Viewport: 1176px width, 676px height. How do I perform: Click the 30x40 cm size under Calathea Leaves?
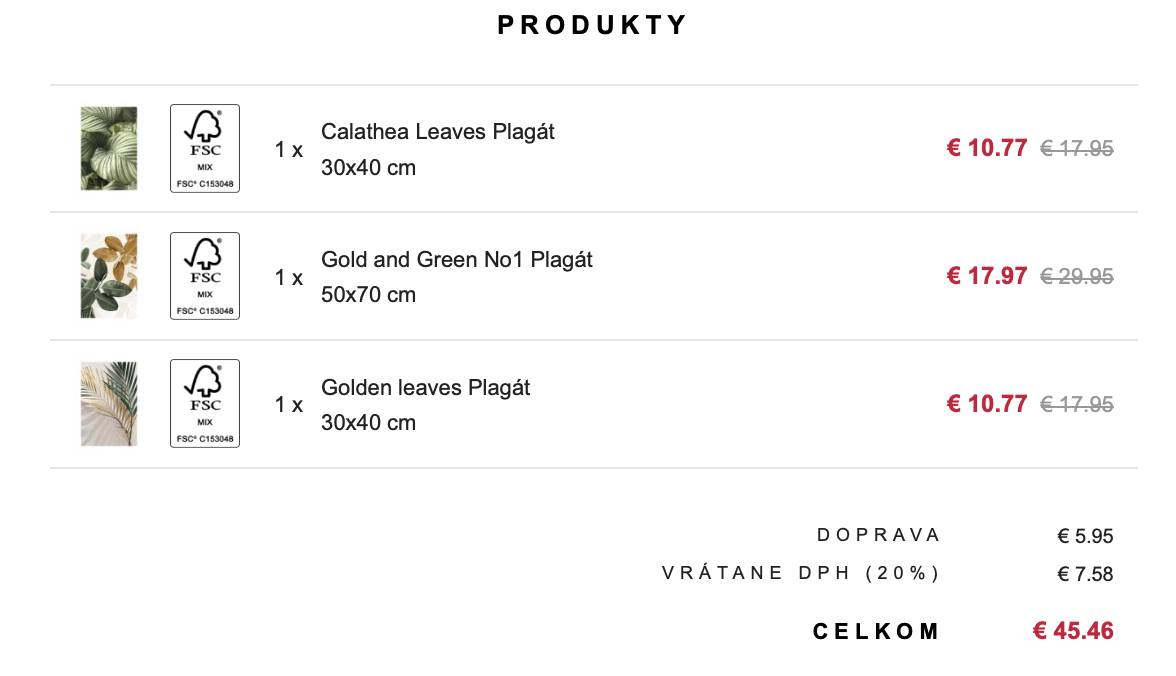coord(368,168)
